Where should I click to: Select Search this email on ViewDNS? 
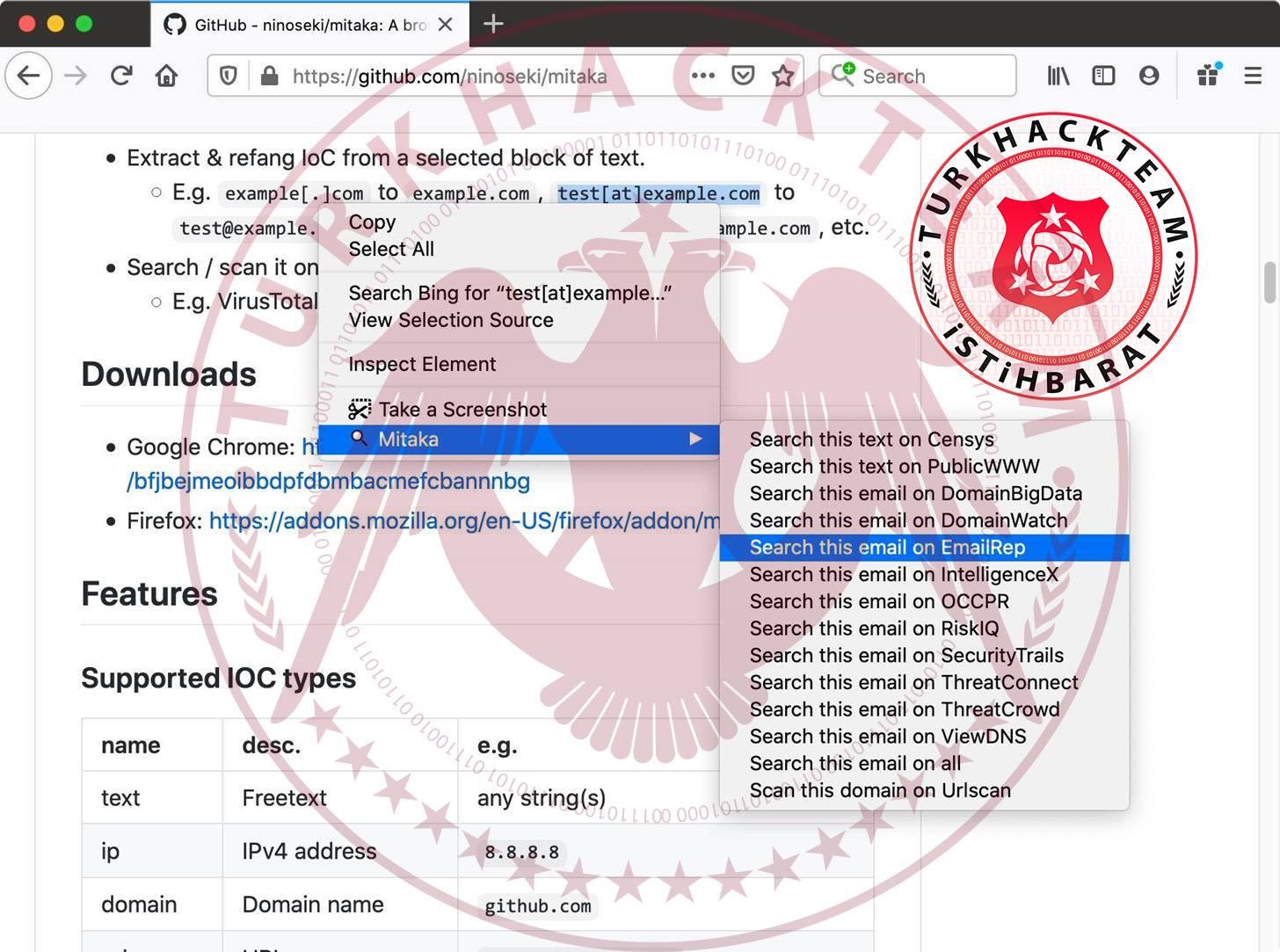click(924, 737)
